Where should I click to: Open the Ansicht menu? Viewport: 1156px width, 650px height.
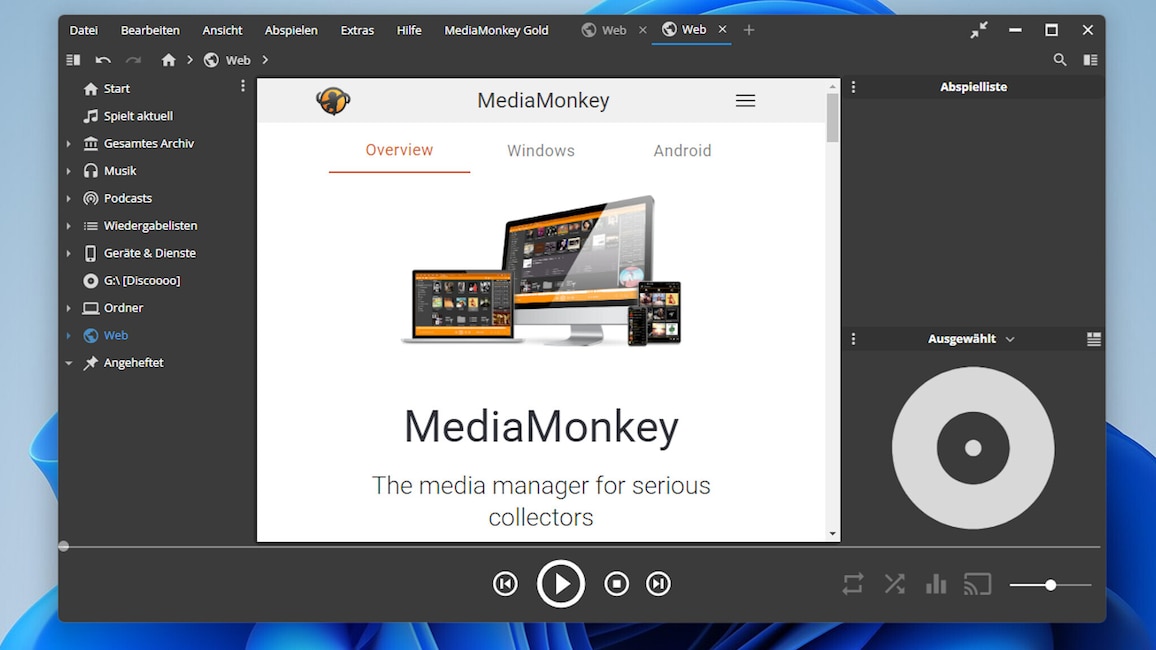(x=223, y=30)
